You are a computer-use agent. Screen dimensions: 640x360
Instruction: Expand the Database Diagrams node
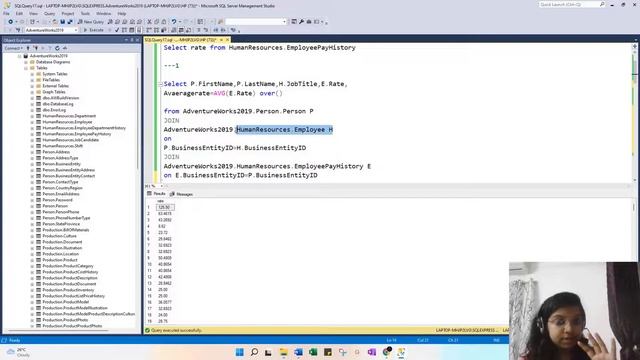pos(26,62)
